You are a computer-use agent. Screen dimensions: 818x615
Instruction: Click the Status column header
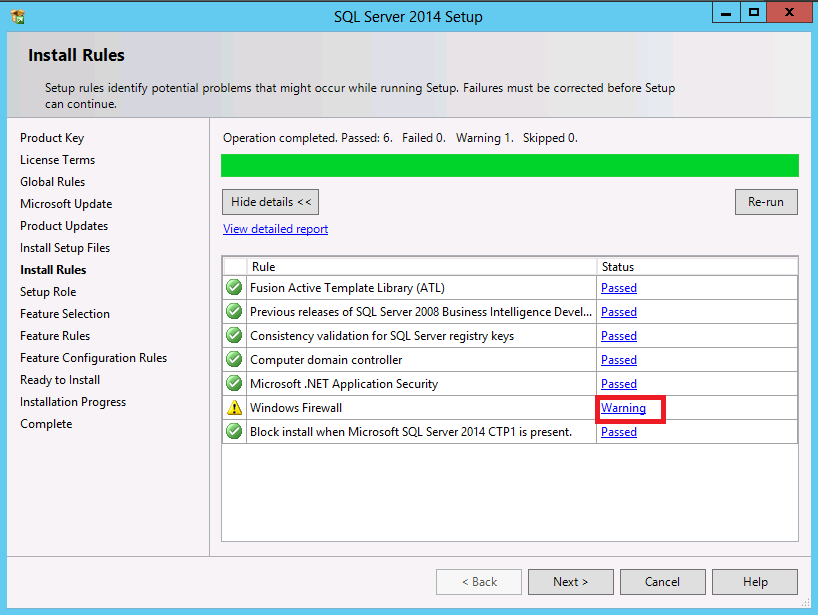697,267
